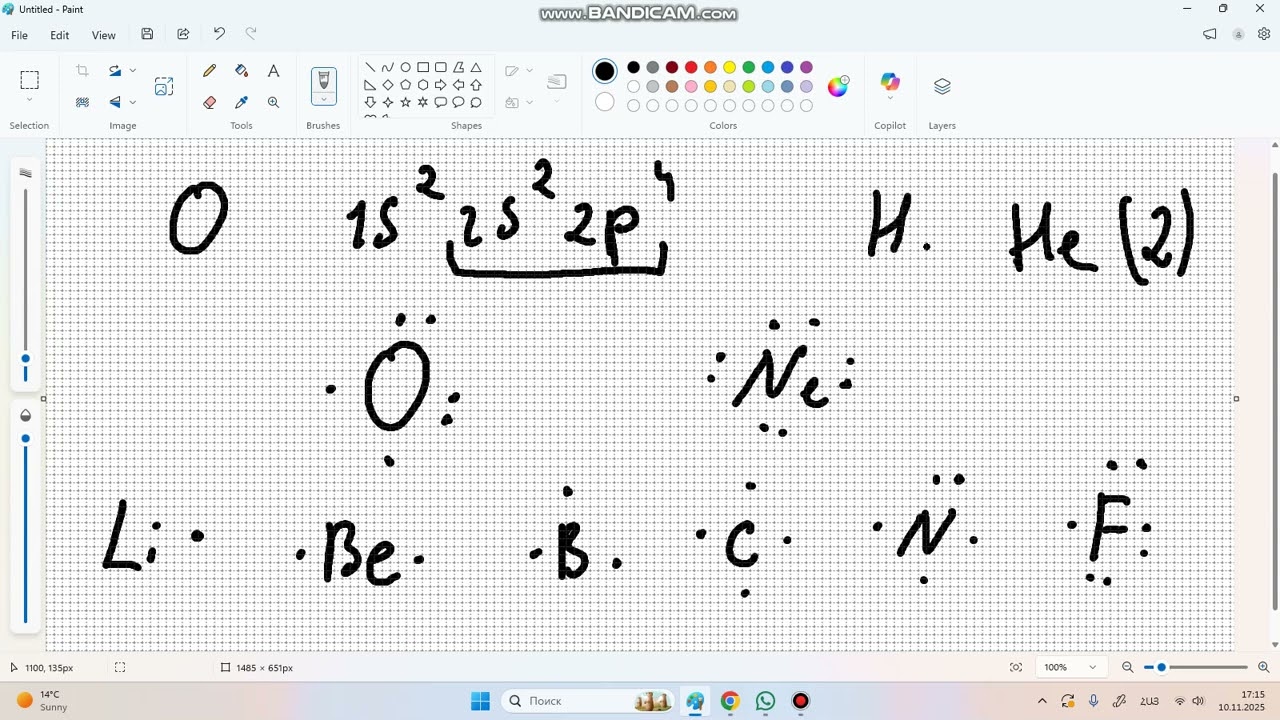1280x720 pixels.
Task: Select the Brushes tool
Action: click(323, 80)
